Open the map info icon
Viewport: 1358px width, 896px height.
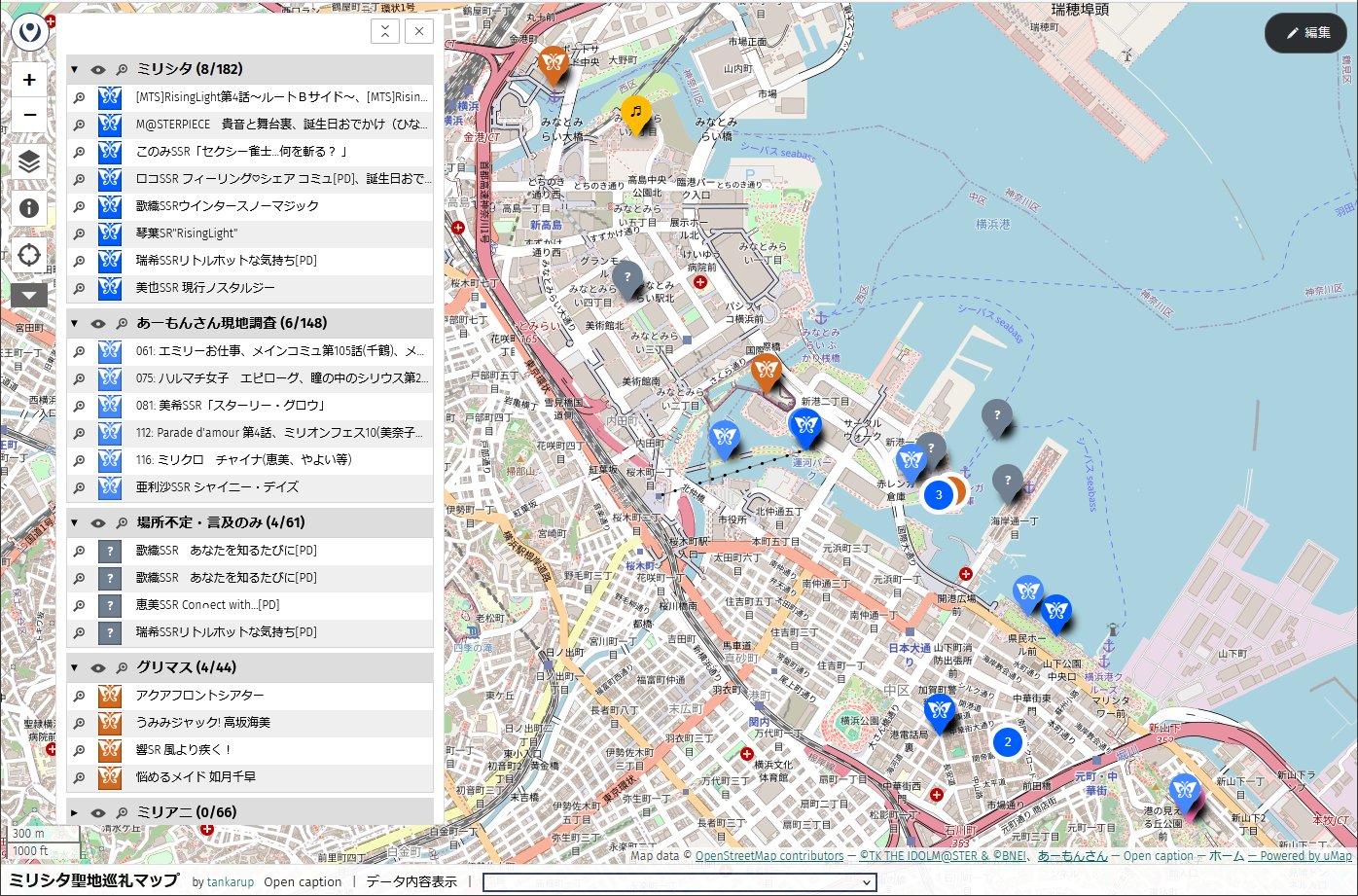pyautogui.click(x=29, y=208)
